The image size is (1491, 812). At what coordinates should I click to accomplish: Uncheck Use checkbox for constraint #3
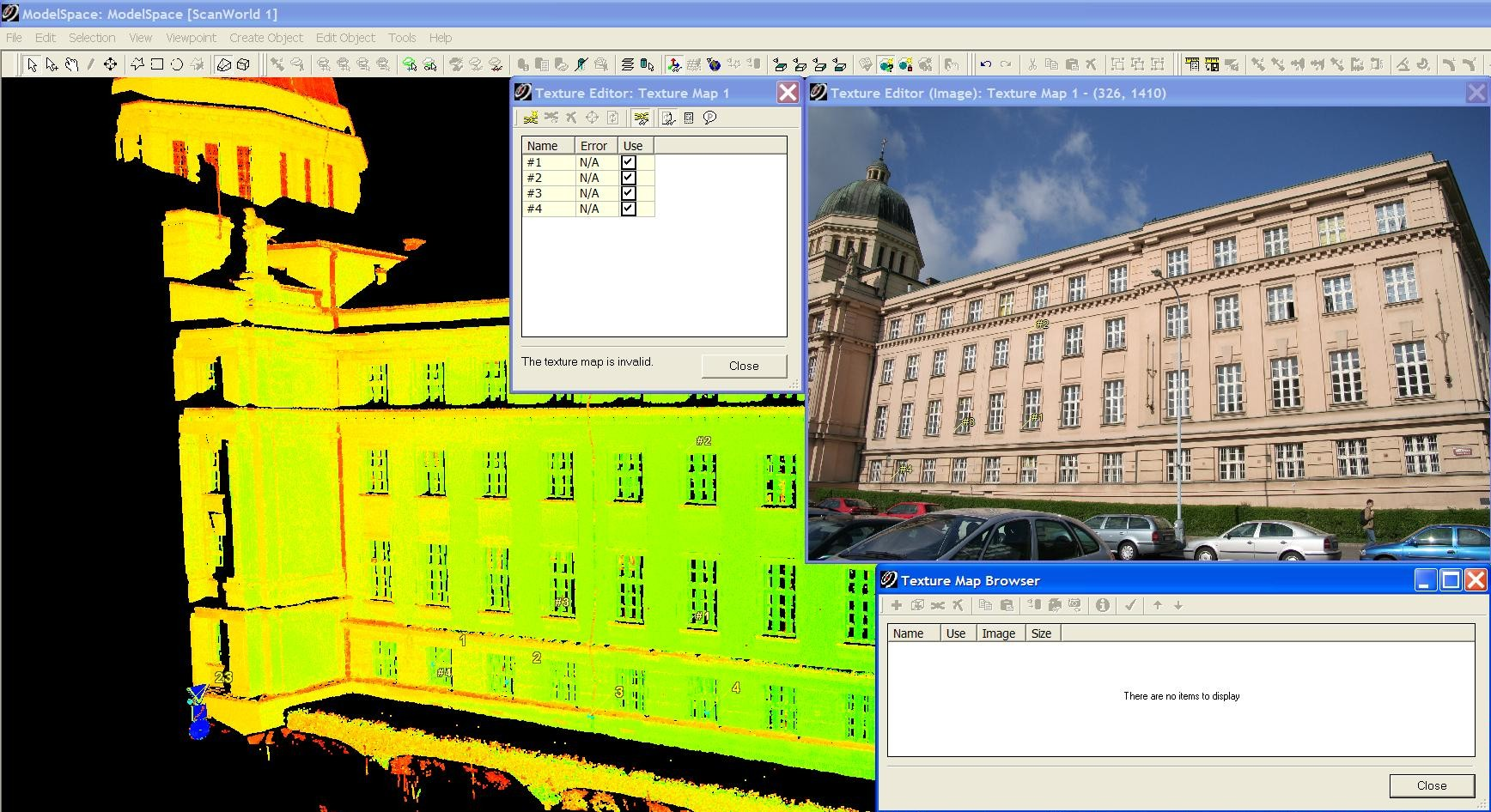[x=629, y=193]
